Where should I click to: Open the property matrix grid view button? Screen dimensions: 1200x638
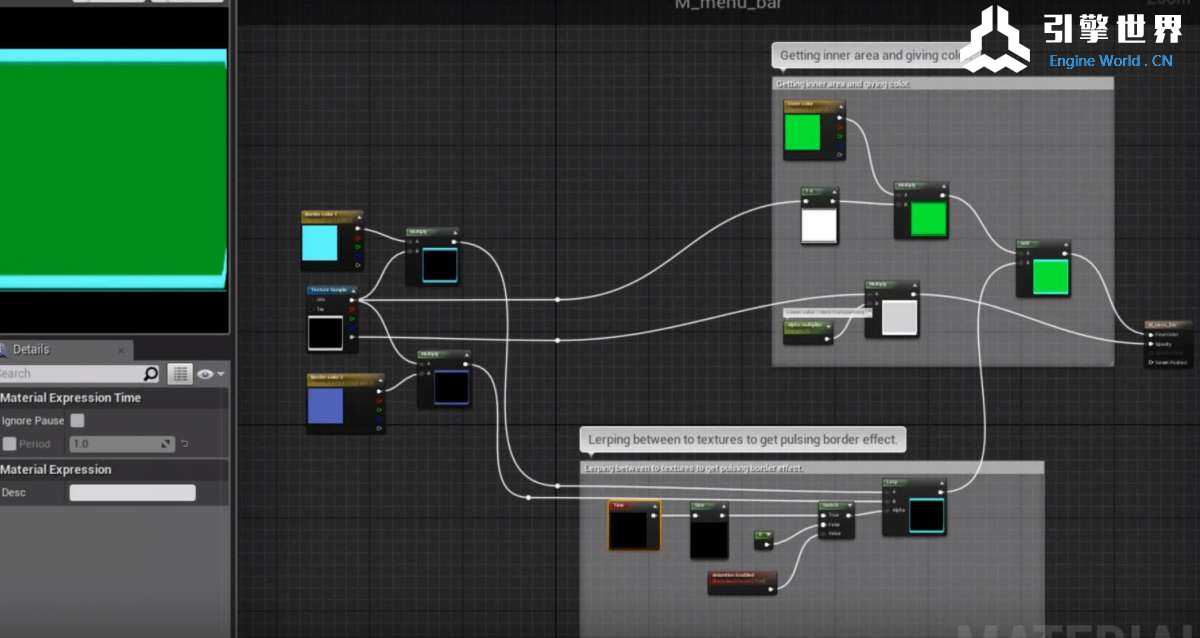[180, 374]
